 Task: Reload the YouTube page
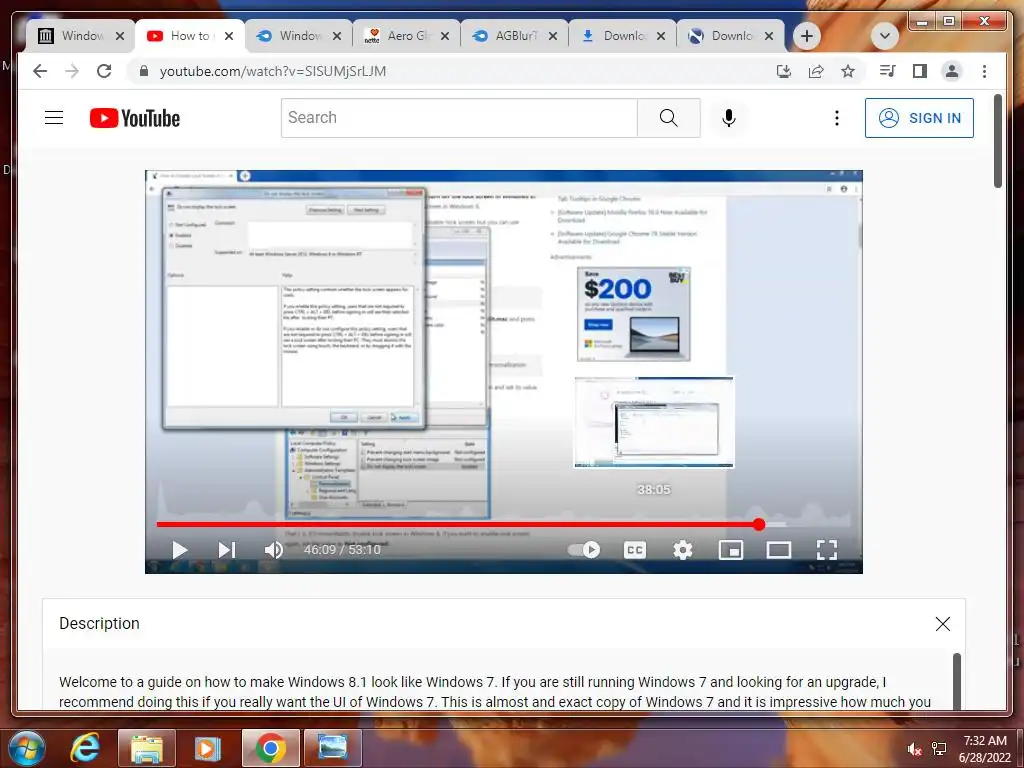pos(104,71)
